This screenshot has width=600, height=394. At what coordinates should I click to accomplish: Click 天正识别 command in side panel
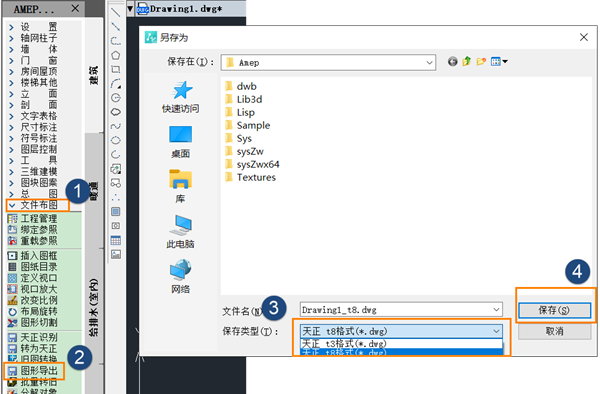[x=33, y=337]
